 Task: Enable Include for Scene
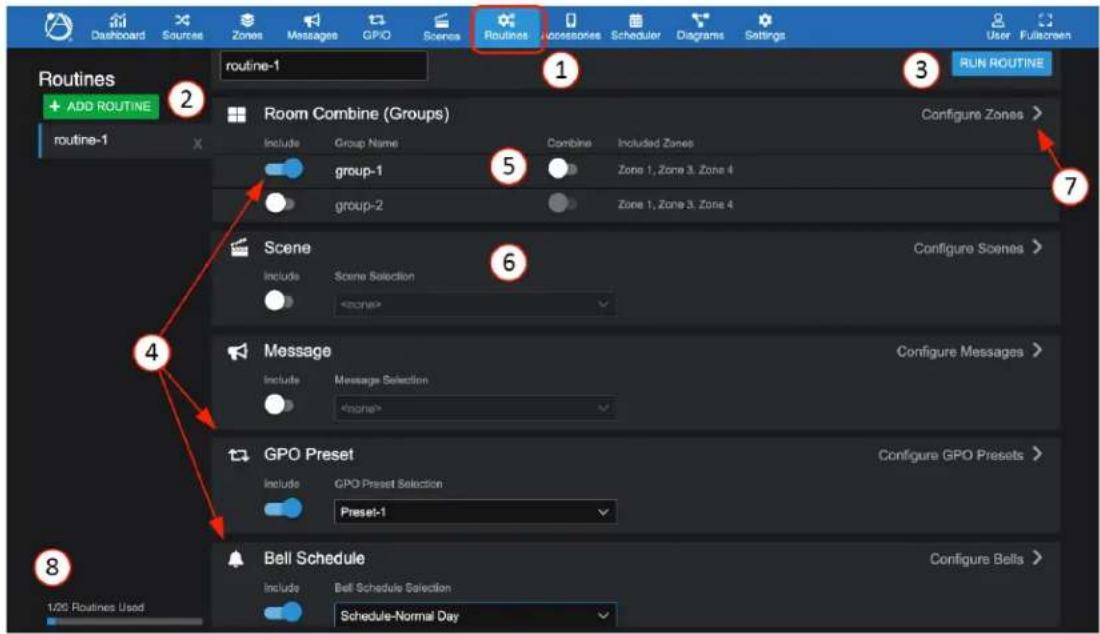click(x=279, y=301)
